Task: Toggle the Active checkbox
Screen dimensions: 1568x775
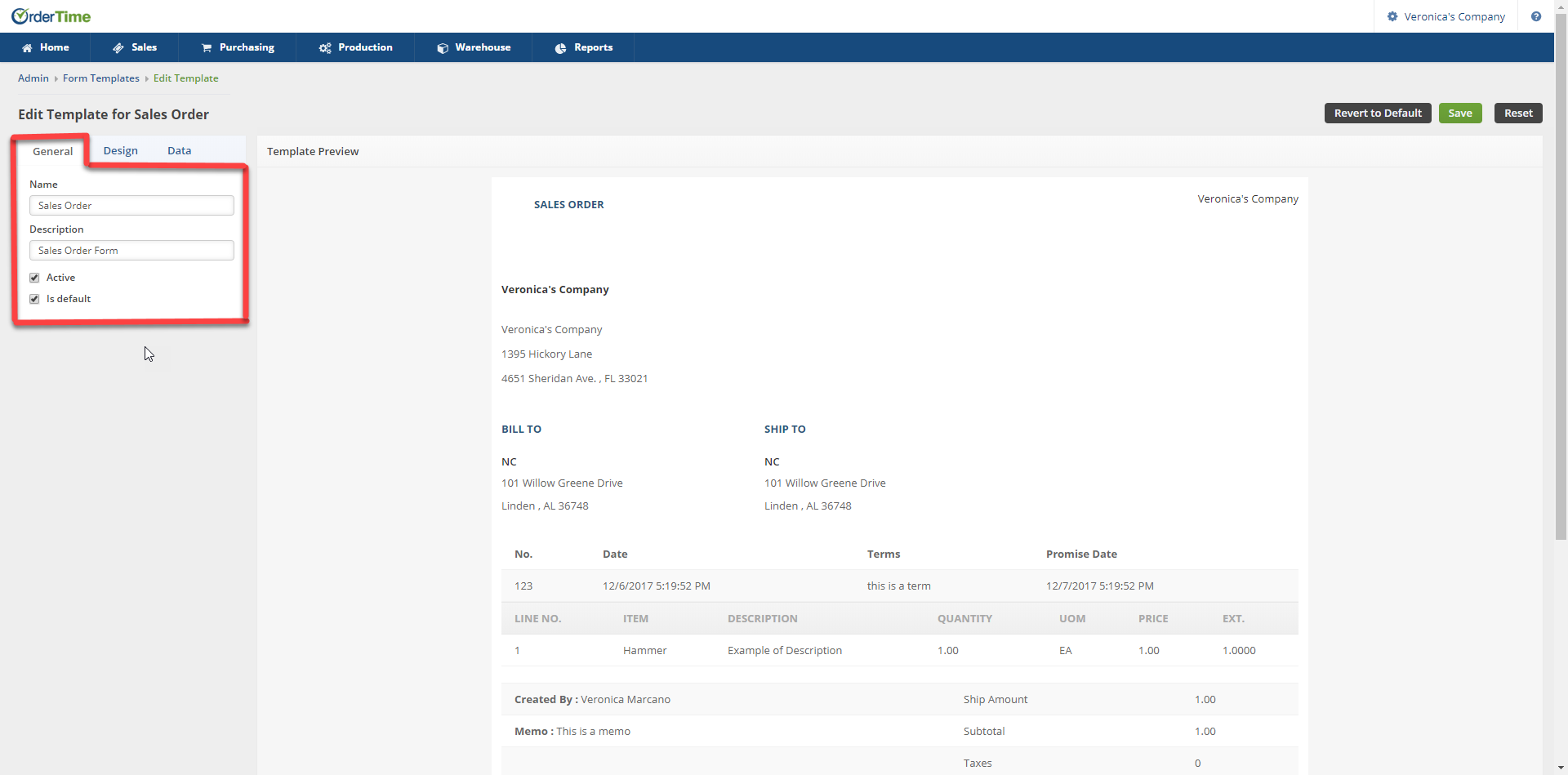Action: (x=34, y=278)
